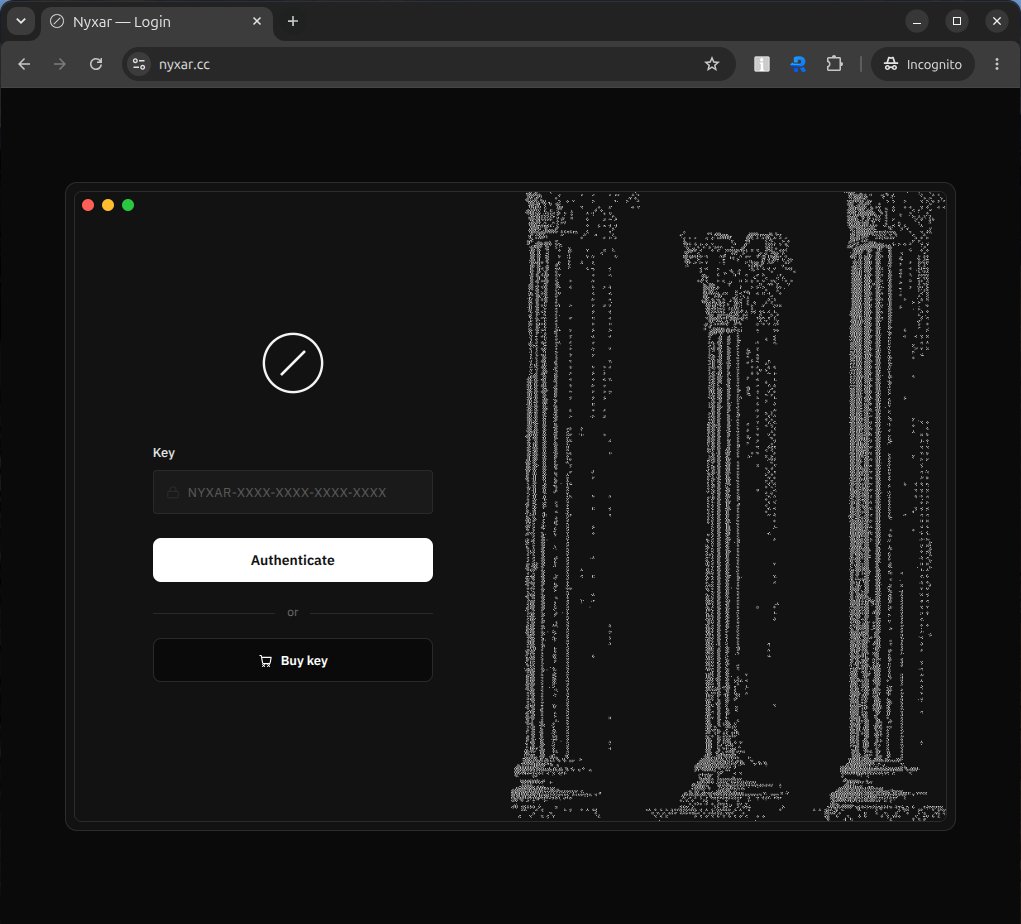Click the yellow dot in the login card
The image size is (1021, 924).
tap(108, 205)
